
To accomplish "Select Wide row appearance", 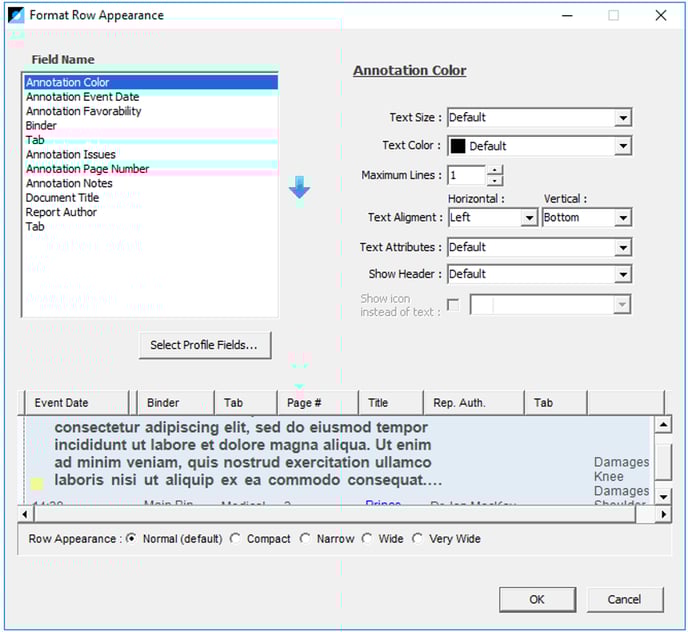I will [367, 538].
